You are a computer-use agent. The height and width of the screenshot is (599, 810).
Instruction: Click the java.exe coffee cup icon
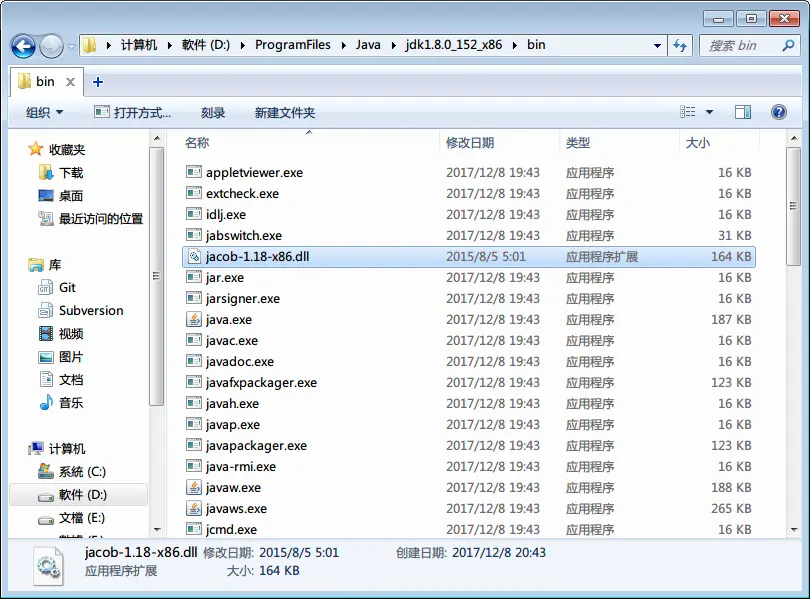194,319
